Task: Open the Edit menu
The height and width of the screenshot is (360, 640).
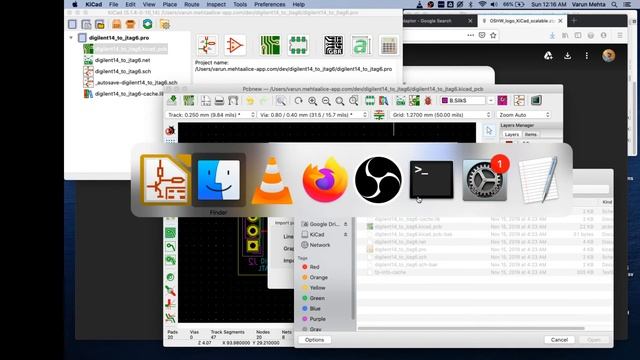Action: pos(130,4)
